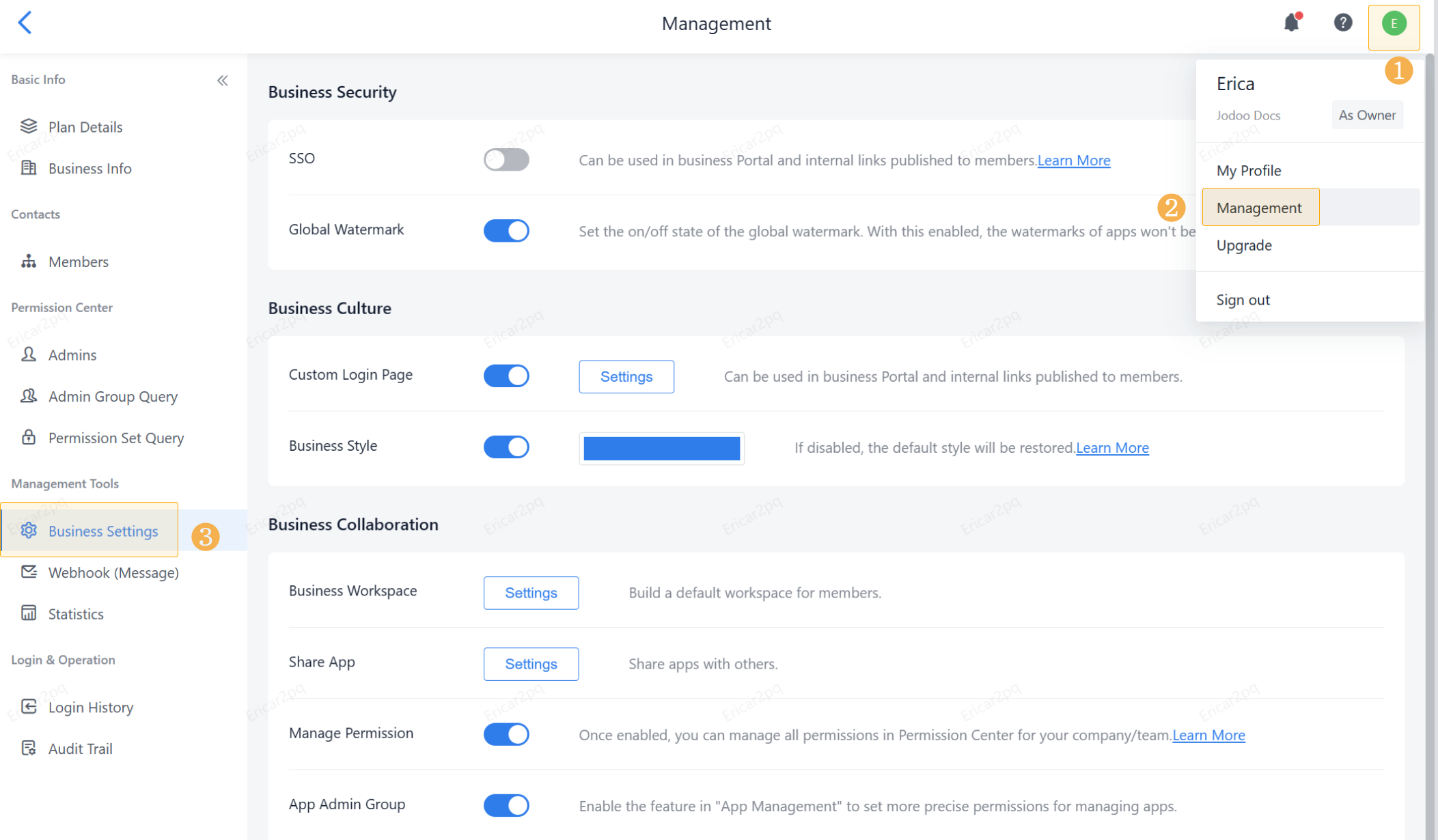Open the help question mark icon
Image resolution: width=1438 pixels, height=840 pixels.
[1342, 23]
